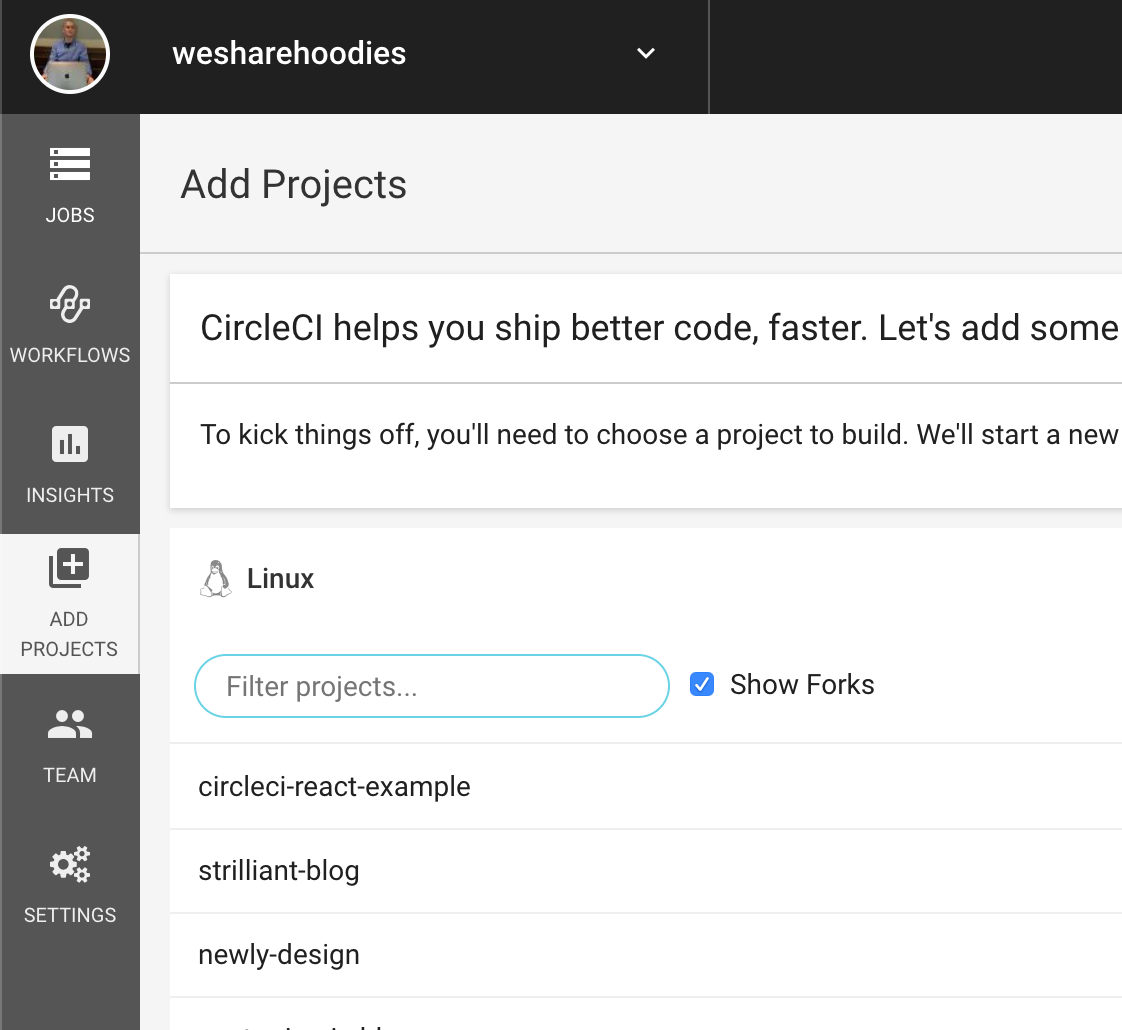Click the Insights bar chart icon
The image size is (1122, 1030).
click(x=69, y=444)
